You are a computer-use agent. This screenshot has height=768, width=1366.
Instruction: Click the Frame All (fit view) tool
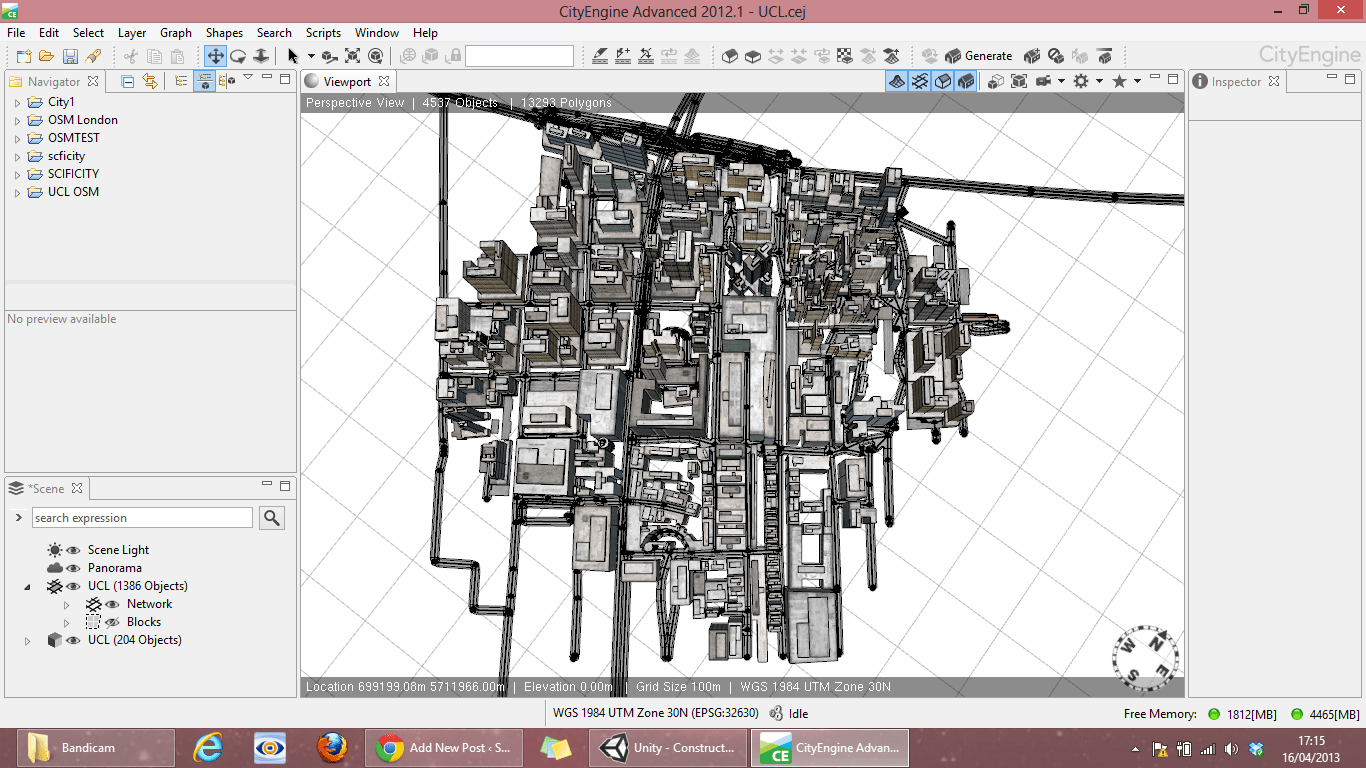pos(353,56)
